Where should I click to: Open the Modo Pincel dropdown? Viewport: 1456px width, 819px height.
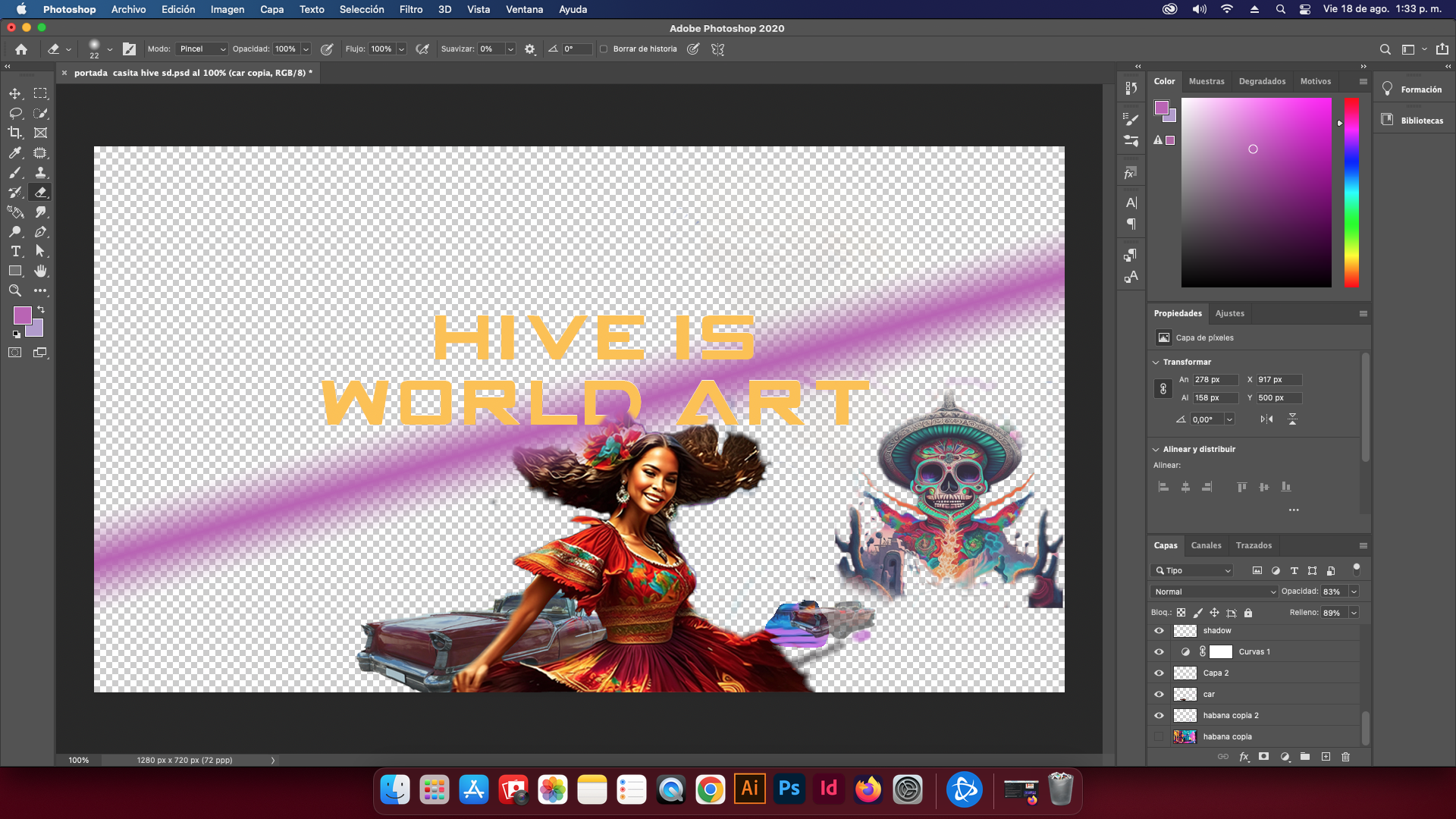(x=202, y=49)
